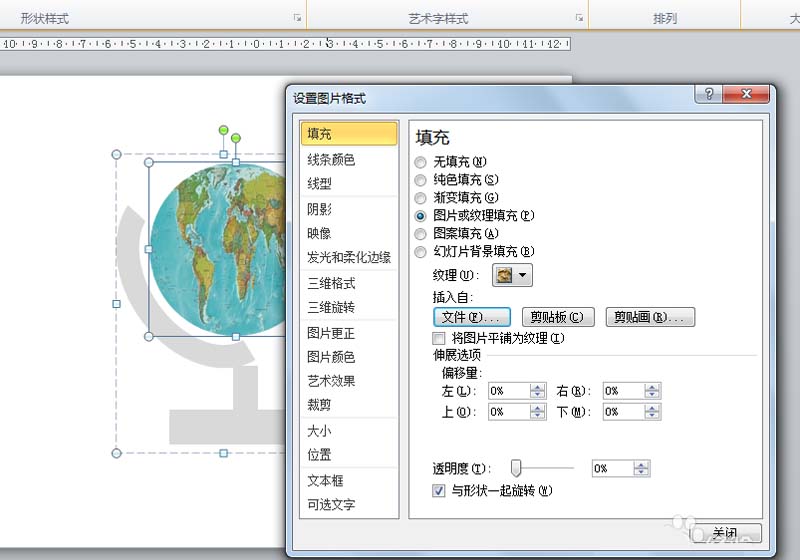Click the 透明度 spinner arrows
The height and width of the screenshot is (560, 800).
click(641, 468)
